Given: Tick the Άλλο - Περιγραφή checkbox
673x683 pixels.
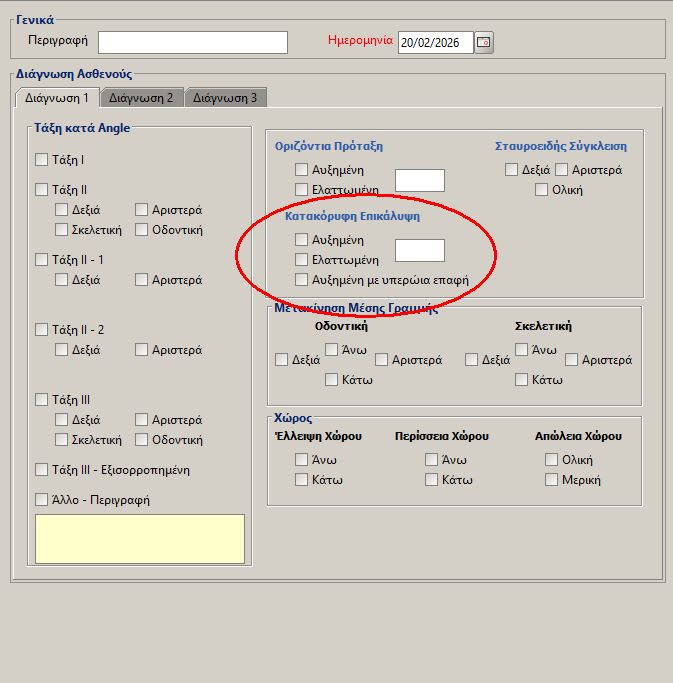Looking at the screenshot, I should coord(42,500).
